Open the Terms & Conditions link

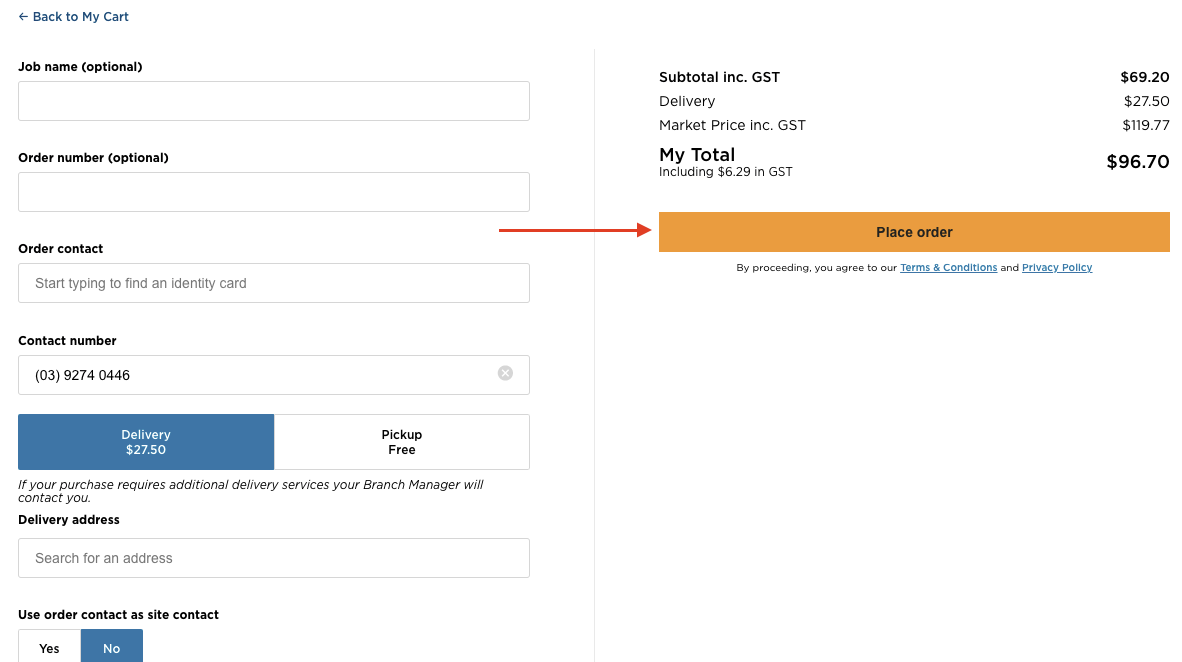pos(948,268)
